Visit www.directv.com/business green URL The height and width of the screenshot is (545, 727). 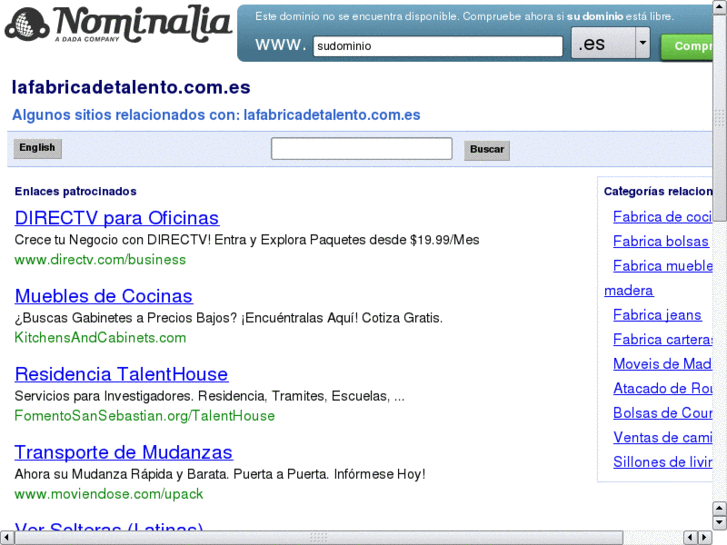[100, 260]
